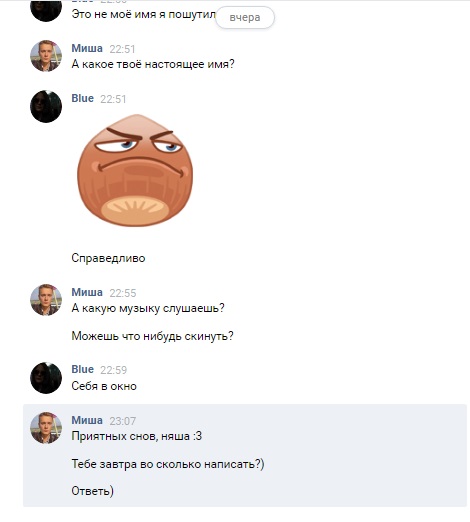
Task: Open the sender name Миша at 23:07
Action: tap(87, 420)
